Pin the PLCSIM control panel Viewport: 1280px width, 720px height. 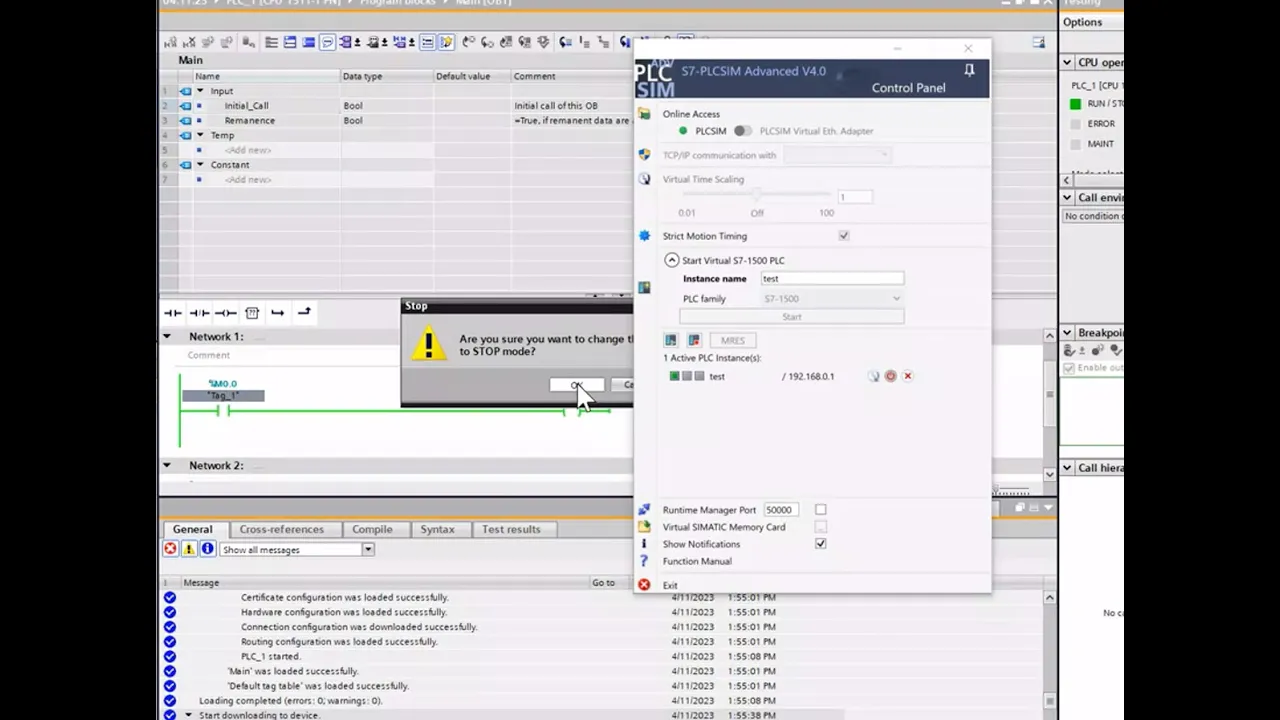tap(969, 70)
